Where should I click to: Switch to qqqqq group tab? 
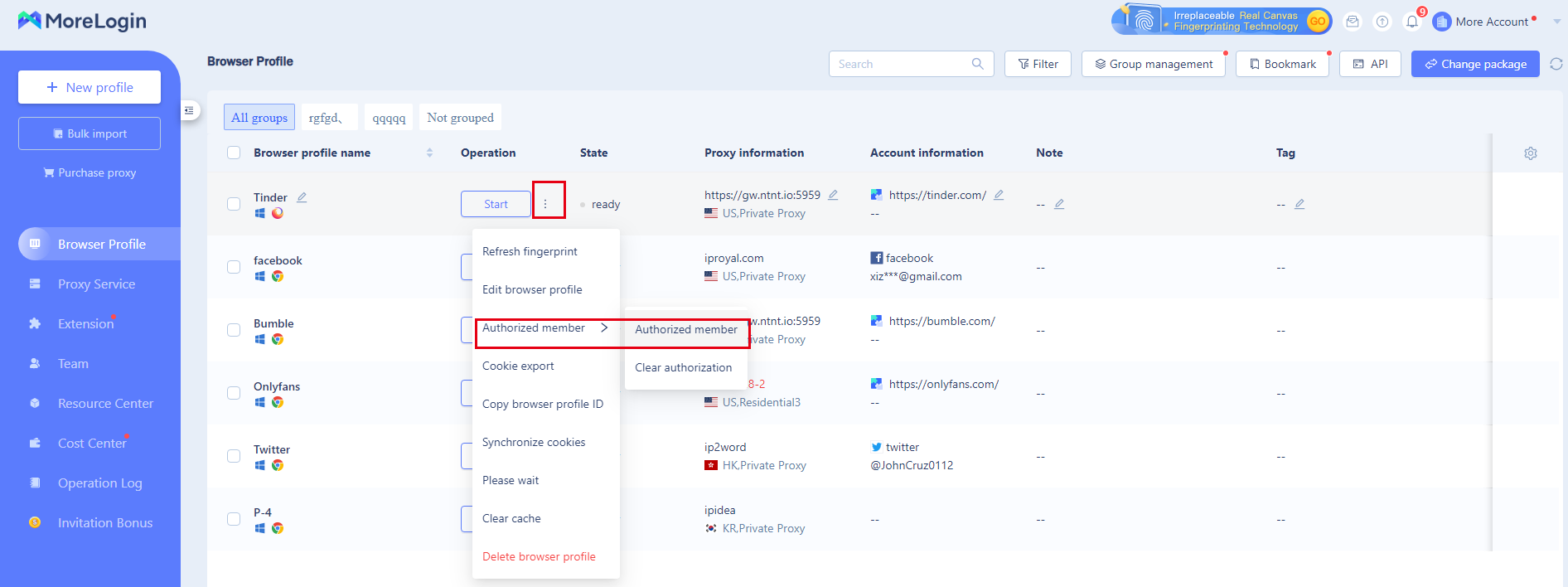[x=389, y=117]
